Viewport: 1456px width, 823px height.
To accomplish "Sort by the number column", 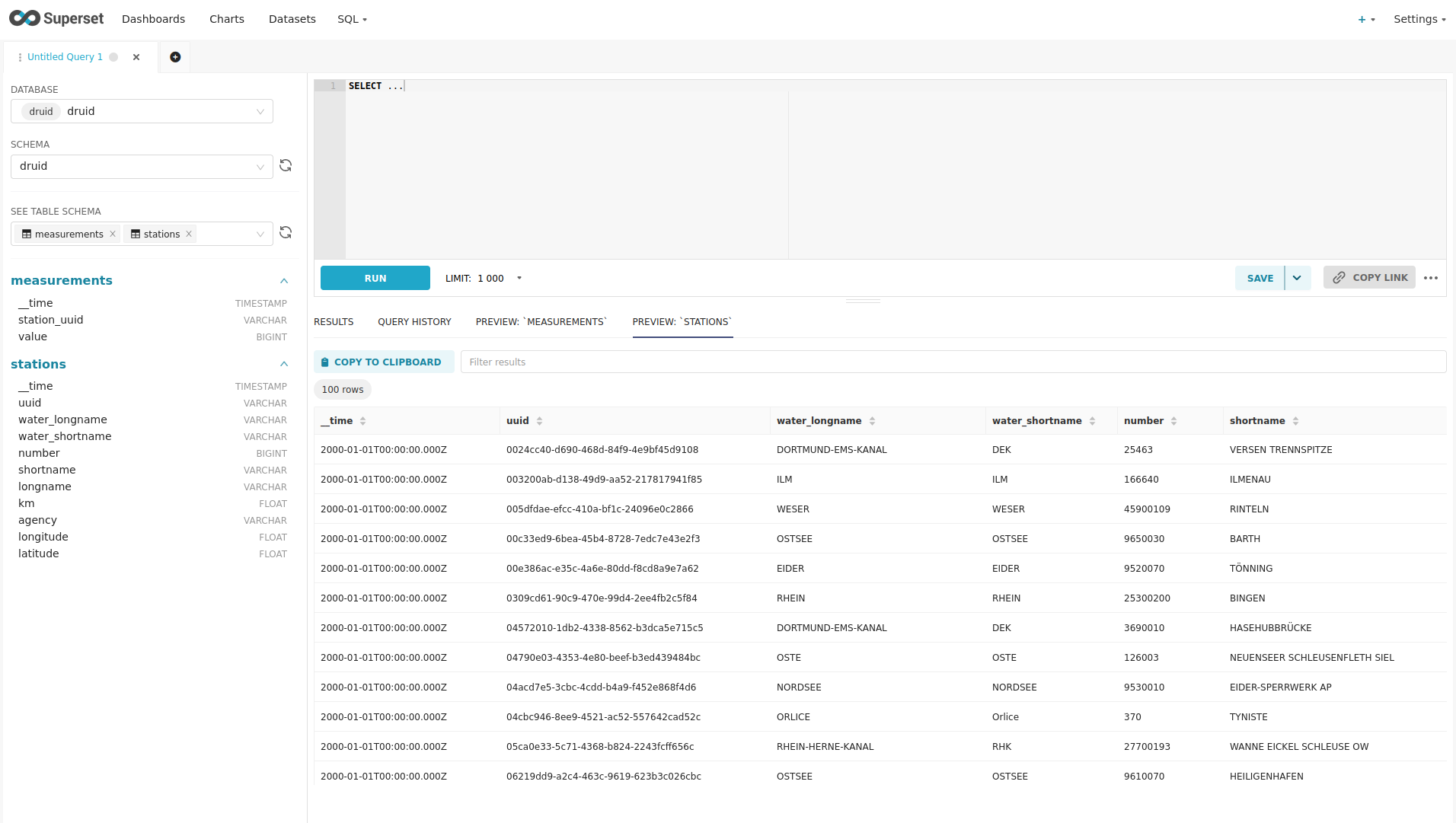I will coord(1173,421).
